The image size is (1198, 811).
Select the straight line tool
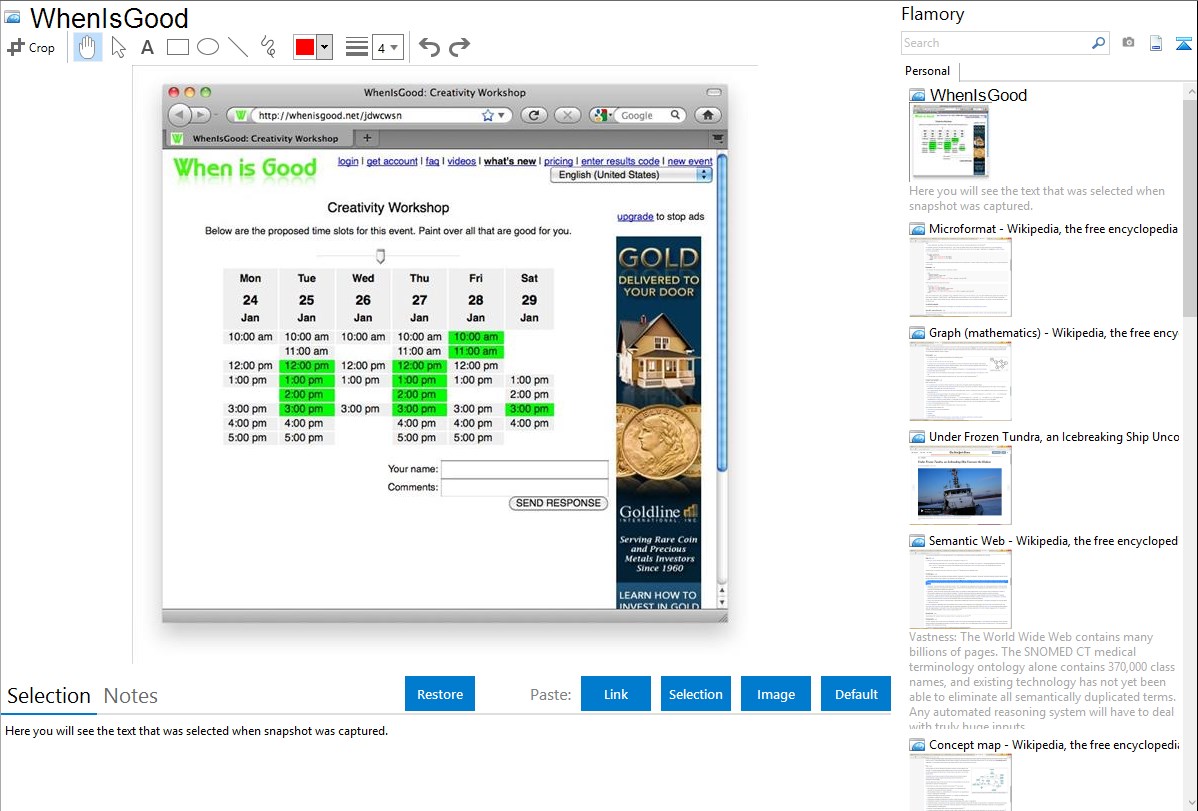(x=238, y=47)
